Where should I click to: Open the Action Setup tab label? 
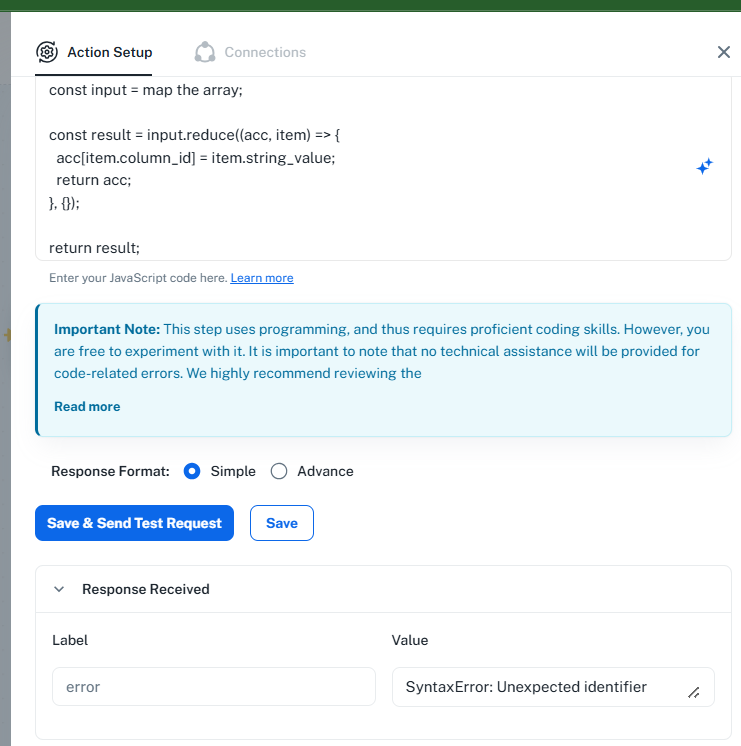pos(109,52)
